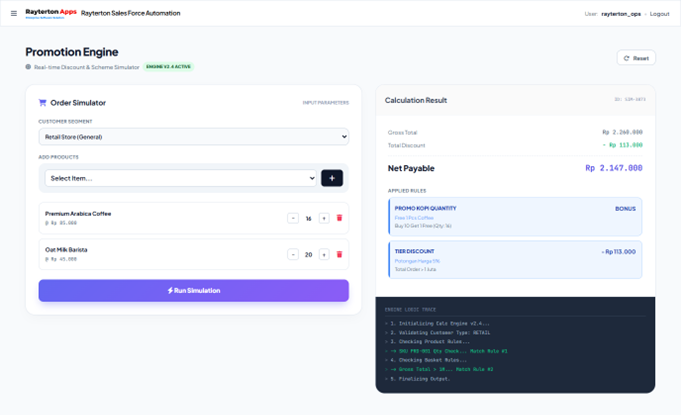681x415 pixels.
Task: Select the Tier Discount rule card
Action: [x=515, y=260]
